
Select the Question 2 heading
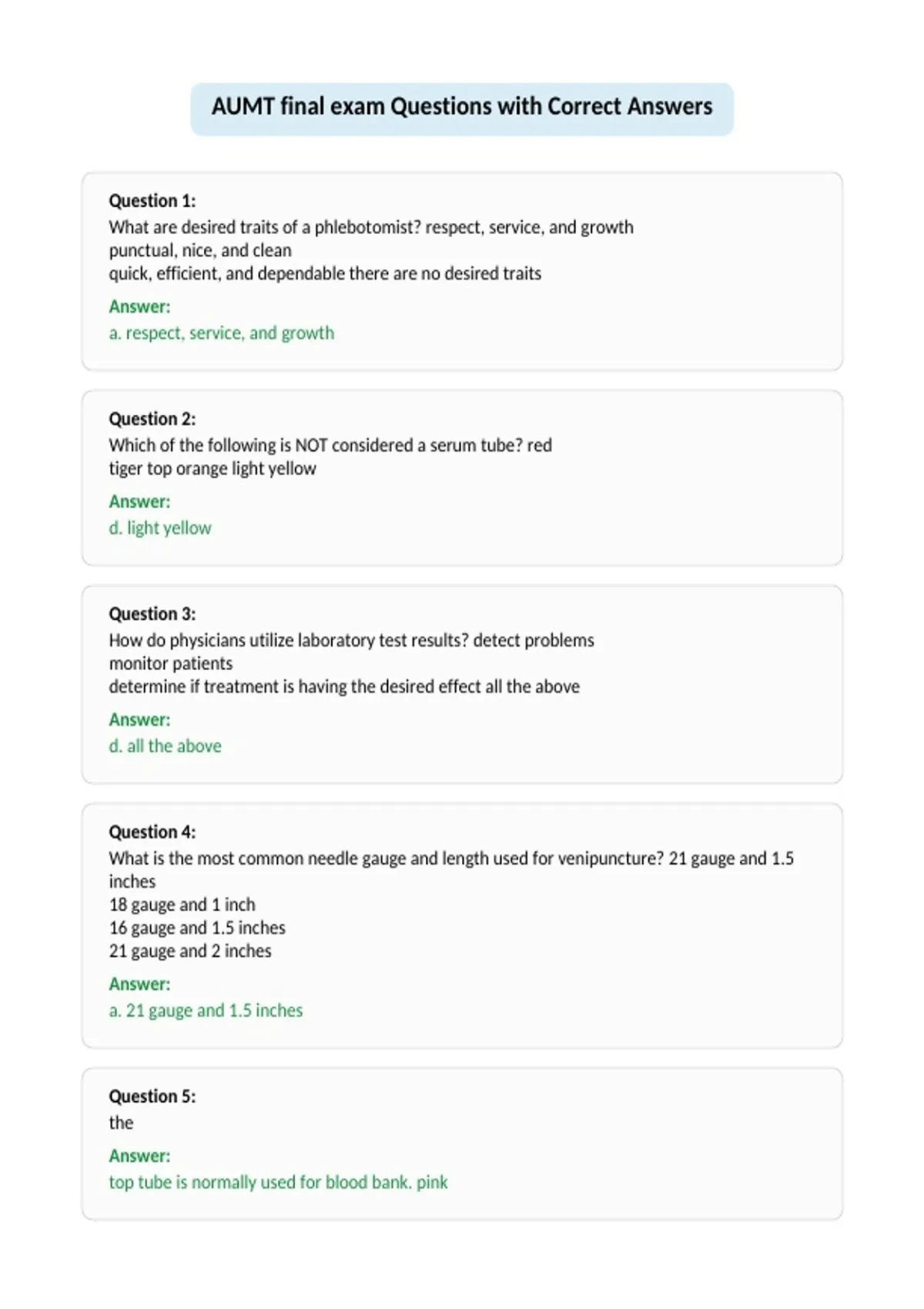152,419
